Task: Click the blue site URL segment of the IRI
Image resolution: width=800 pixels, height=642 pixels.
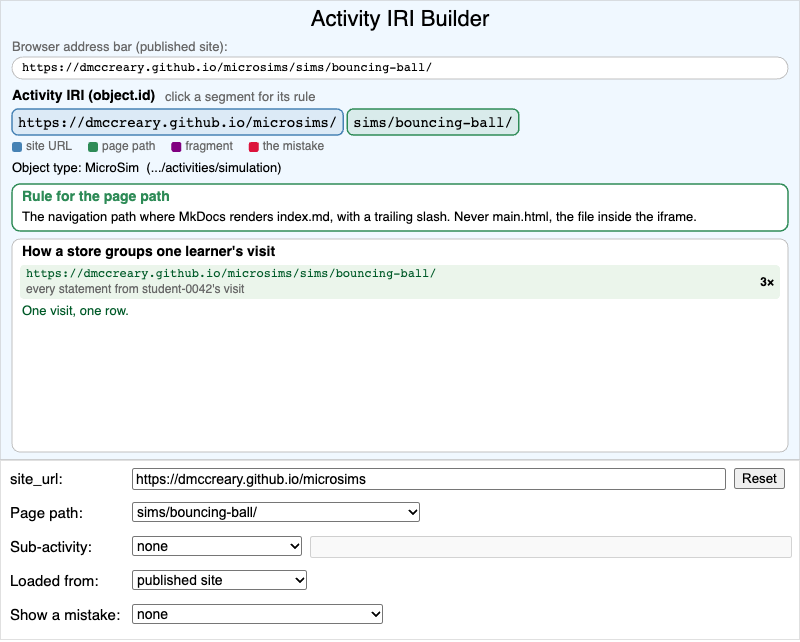Action: 178,122
